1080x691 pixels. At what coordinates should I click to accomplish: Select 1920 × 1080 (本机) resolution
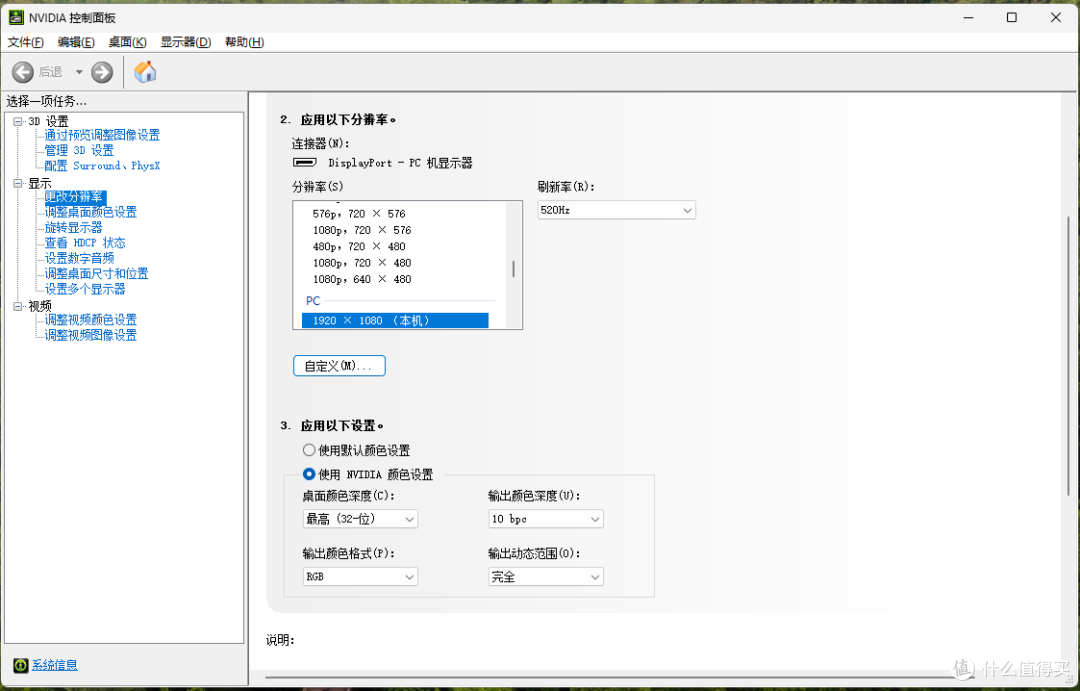(x=395, y=320)
